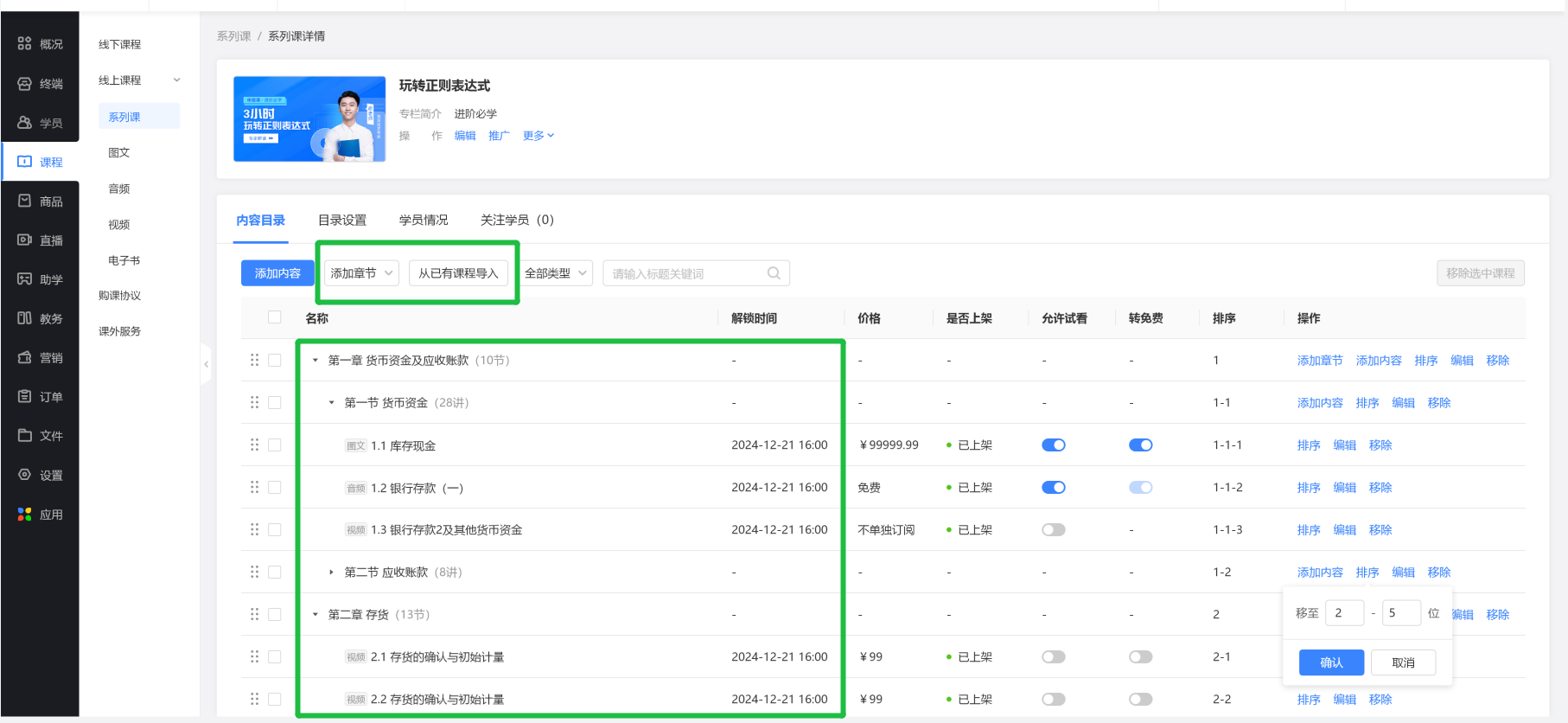Toggle 允许试看 switch for 1.1 库存现金

pos(1053,445)
